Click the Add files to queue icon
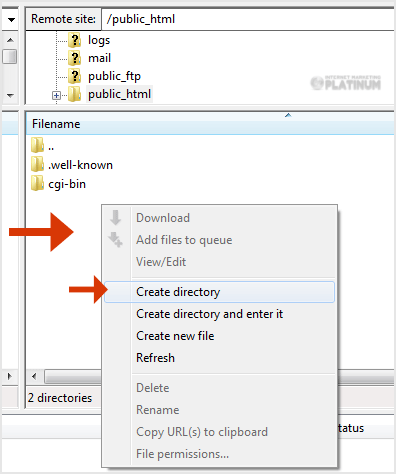The image size is (396, 474). click(115, 240)
